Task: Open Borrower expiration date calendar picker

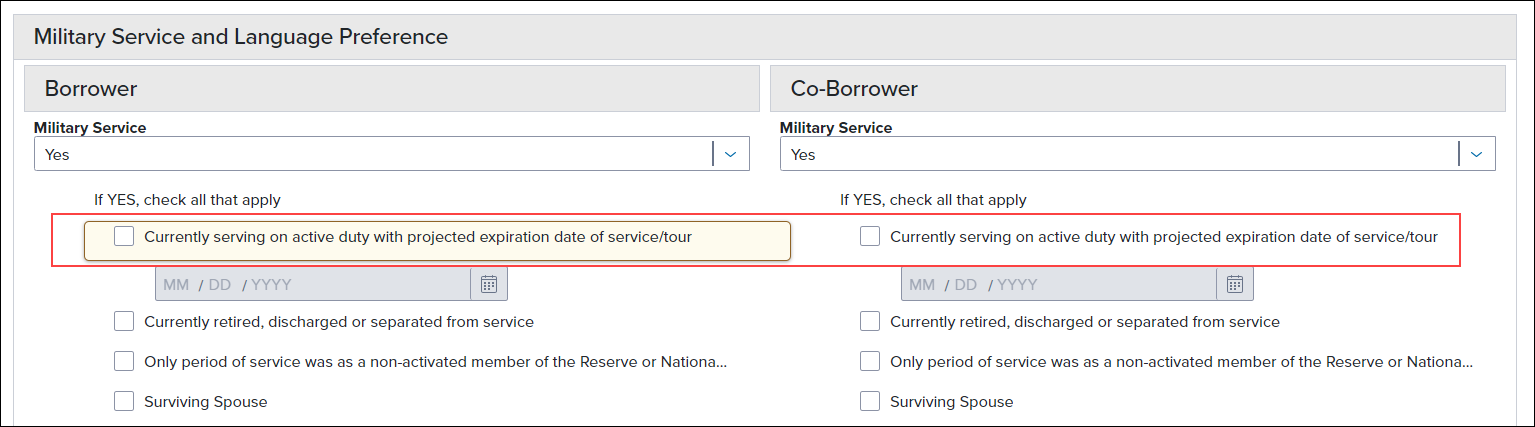Action: [x=489, y=284]
